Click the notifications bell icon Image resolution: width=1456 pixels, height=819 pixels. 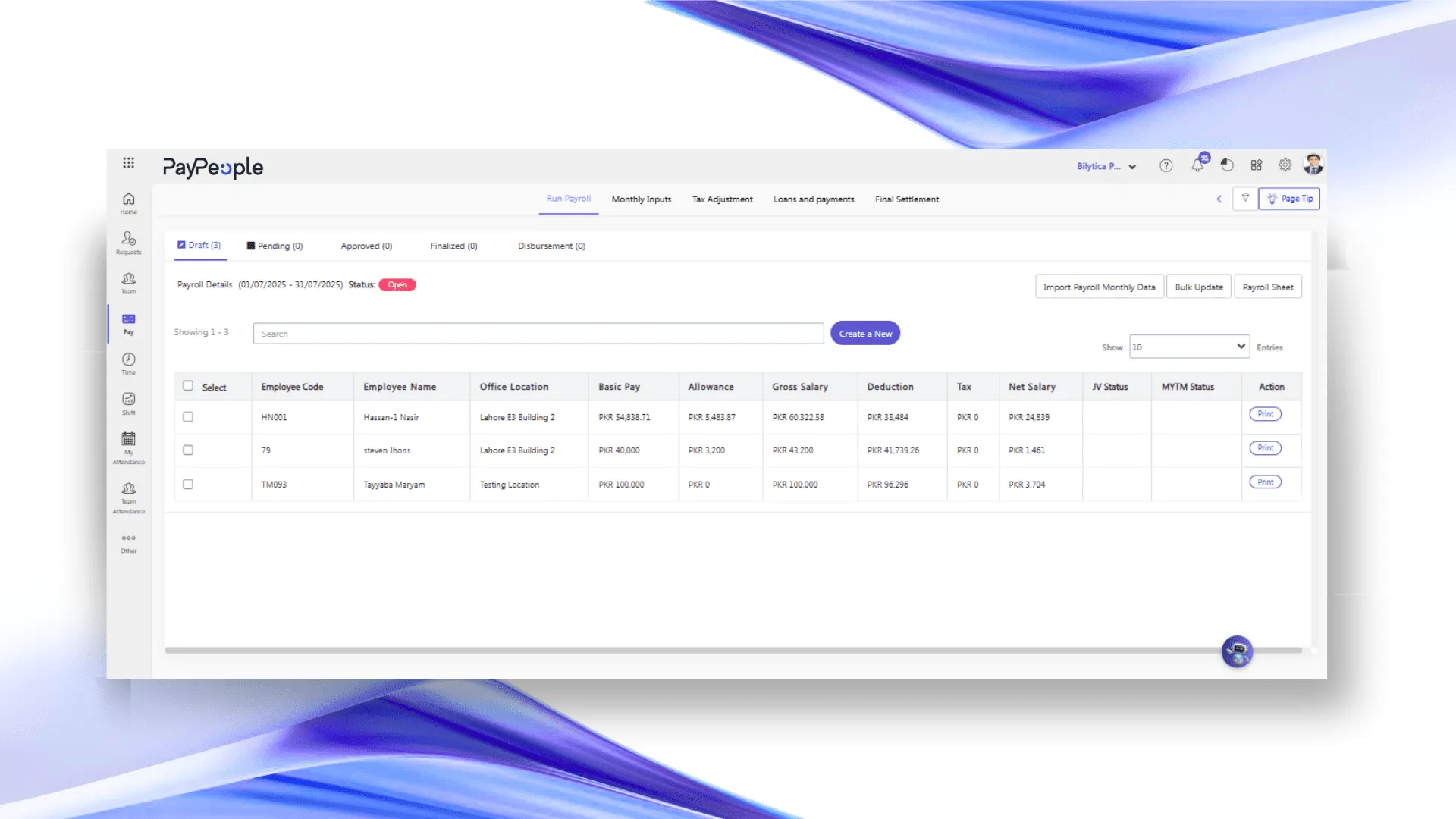(x=1197, y=165)
